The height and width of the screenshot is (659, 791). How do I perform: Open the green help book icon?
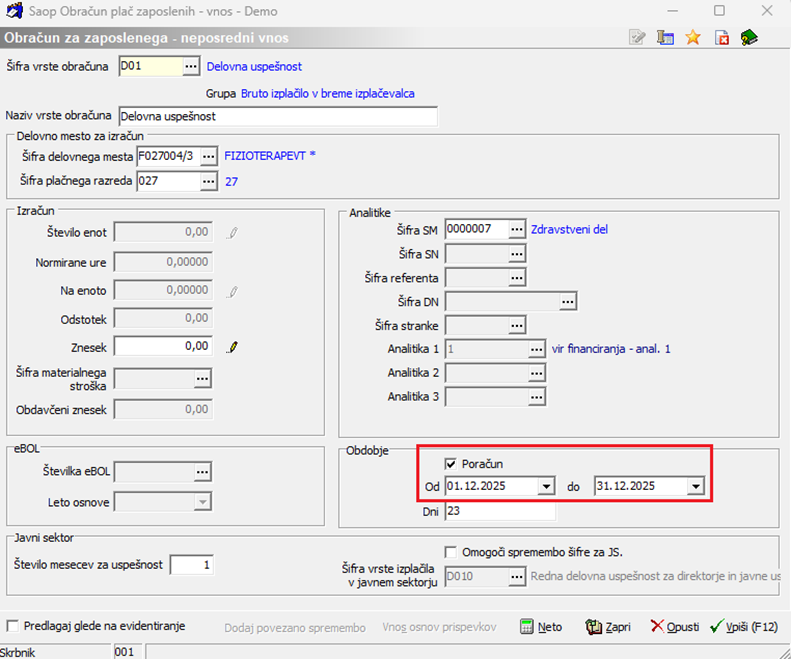[x=749, y=37]
